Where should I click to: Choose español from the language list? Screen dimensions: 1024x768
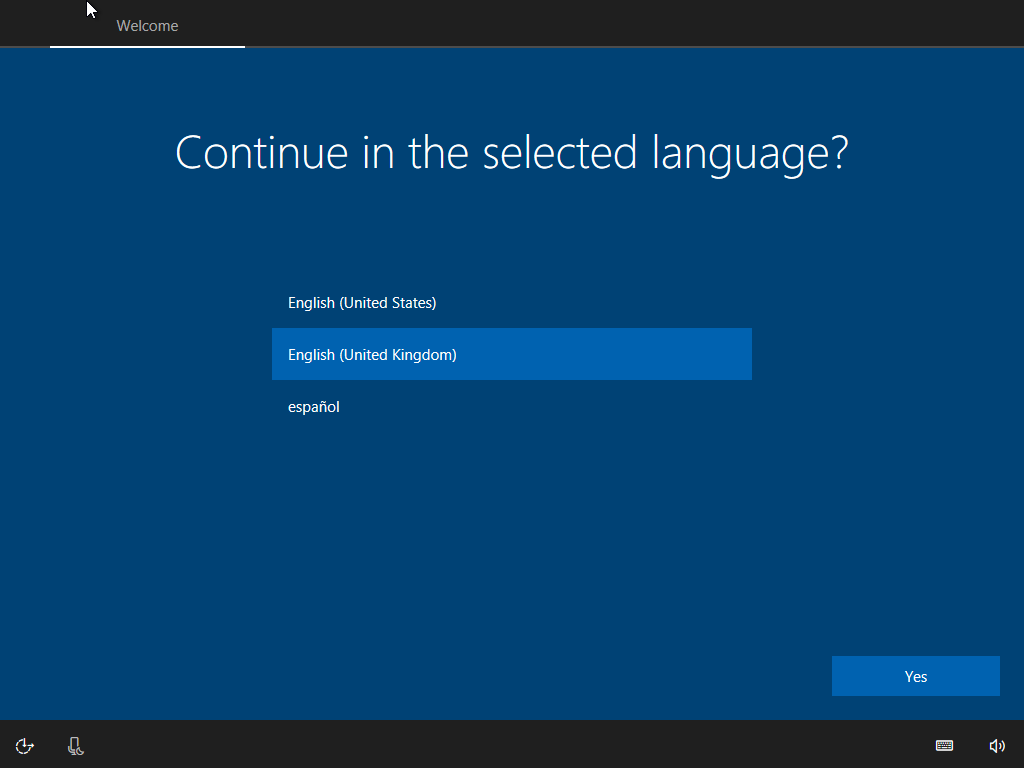512,406
